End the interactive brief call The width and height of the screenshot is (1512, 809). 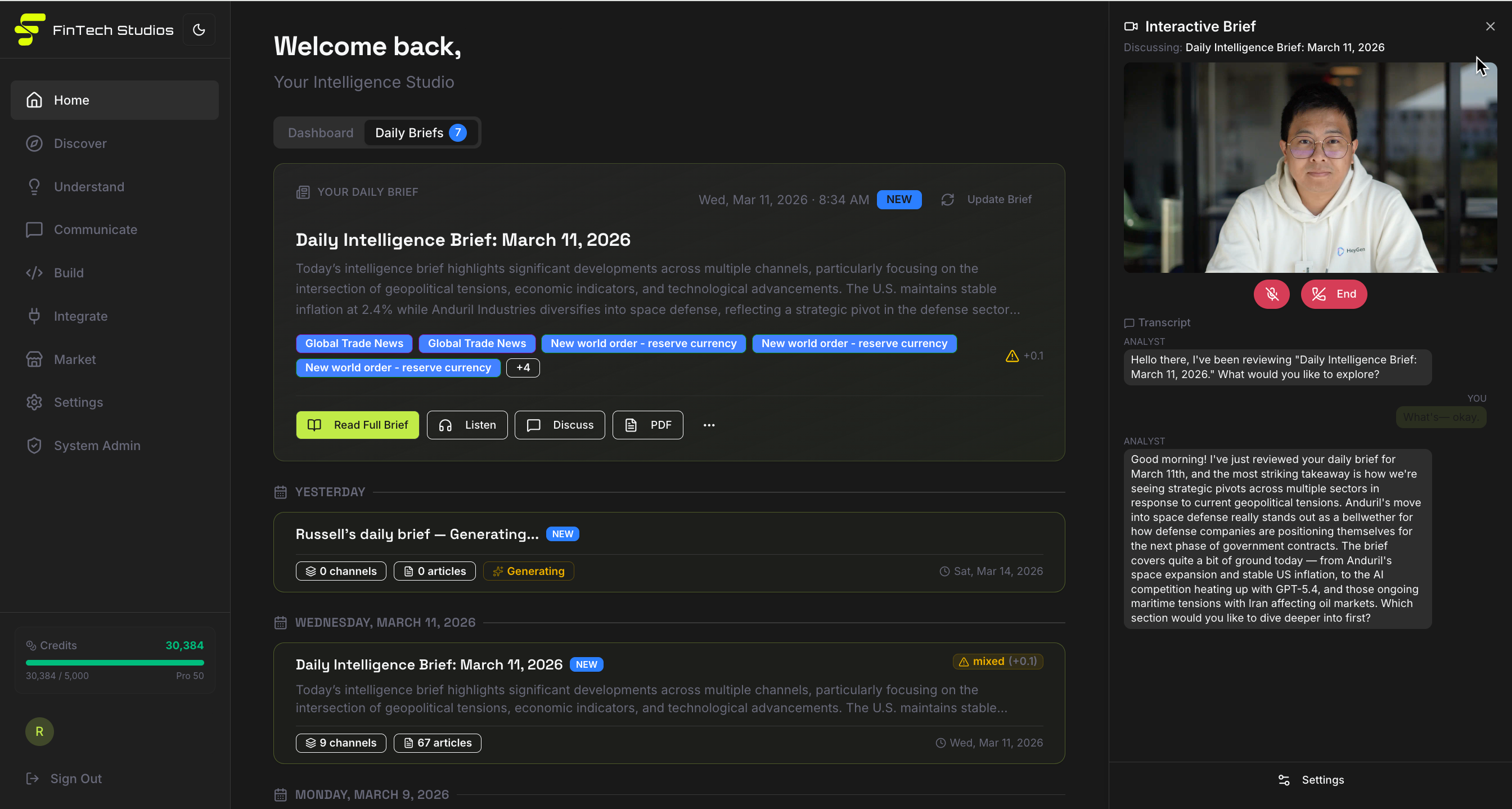[x=1334, y=294]
